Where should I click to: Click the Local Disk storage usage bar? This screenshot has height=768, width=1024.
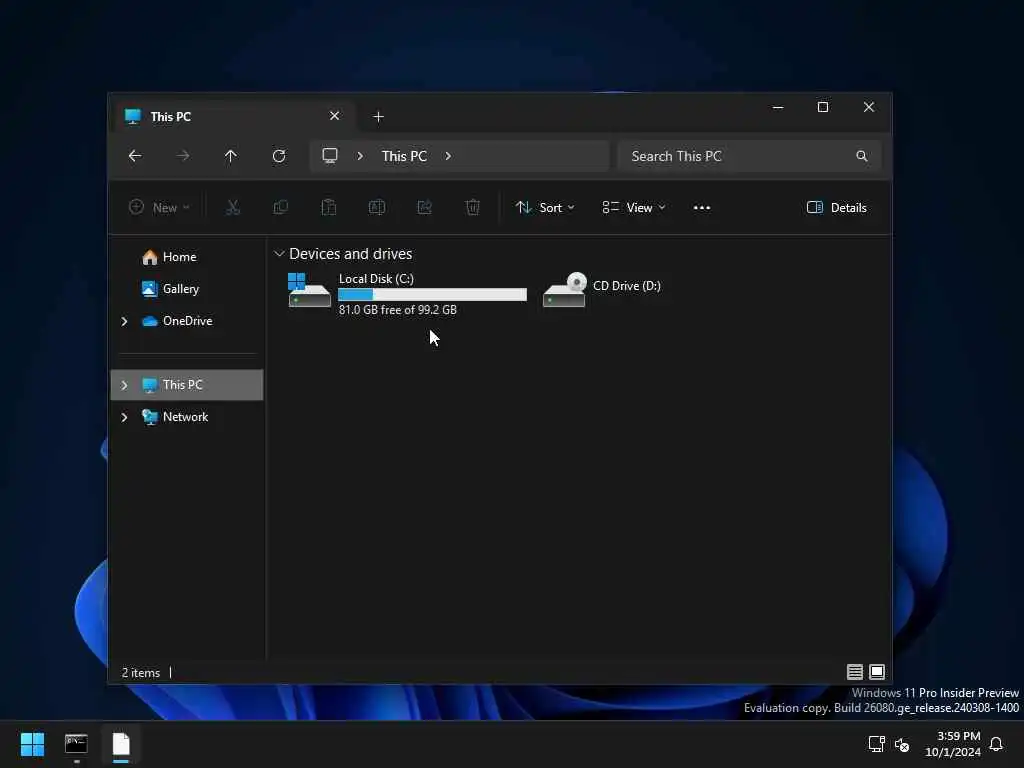(x=432, y=295)
